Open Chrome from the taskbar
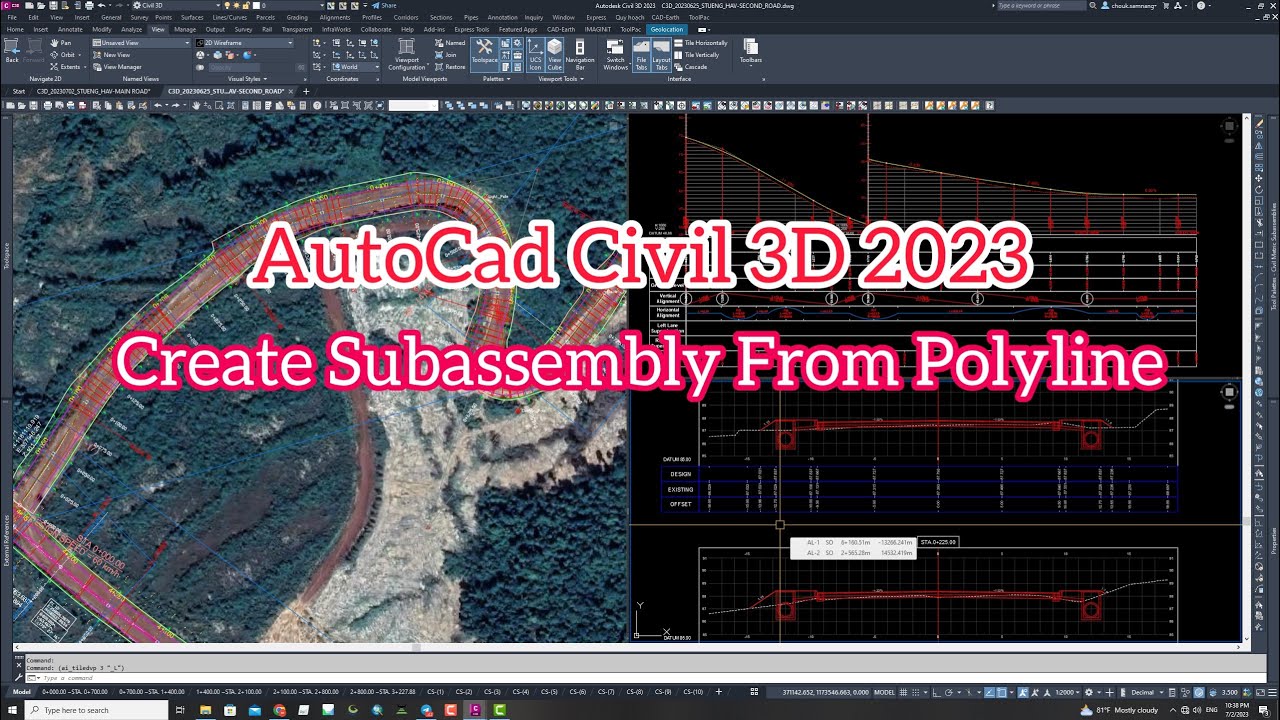1280x720 pixels. pos(279,710)
